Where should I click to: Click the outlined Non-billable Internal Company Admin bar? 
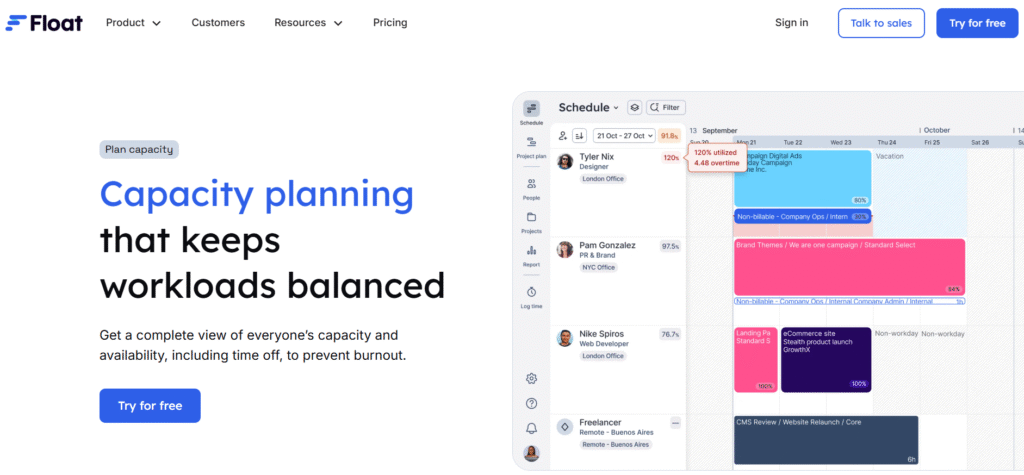tap(849, 301)
